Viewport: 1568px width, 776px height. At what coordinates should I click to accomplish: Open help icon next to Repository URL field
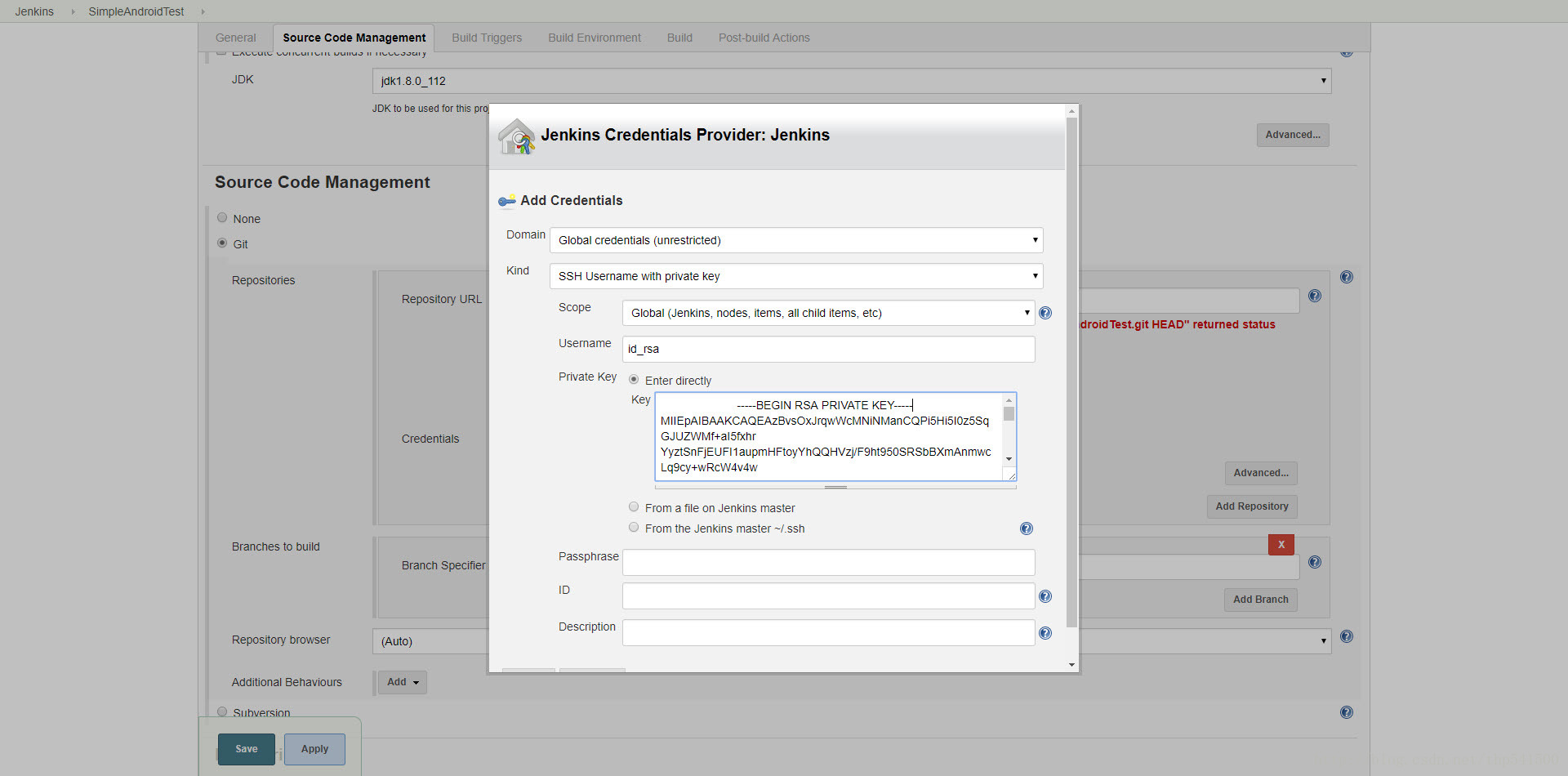click(1315, 296)
